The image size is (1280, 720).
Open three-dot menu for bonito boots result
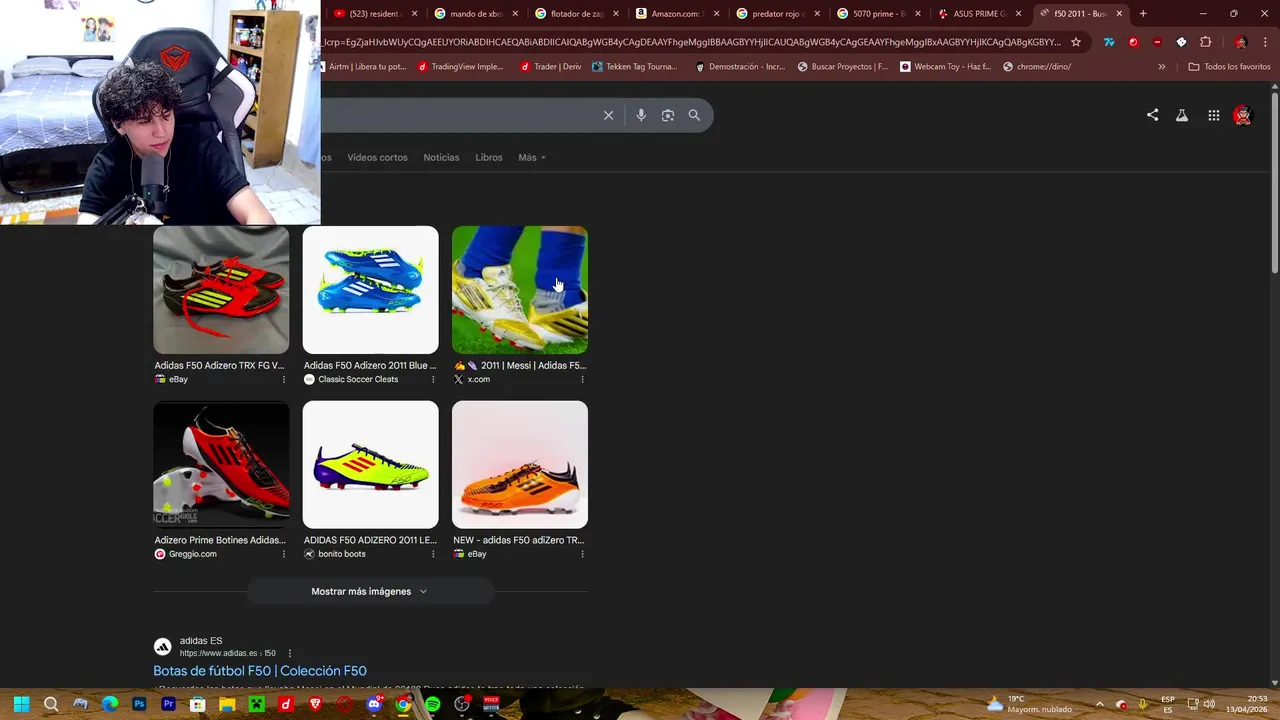[433, 554]
